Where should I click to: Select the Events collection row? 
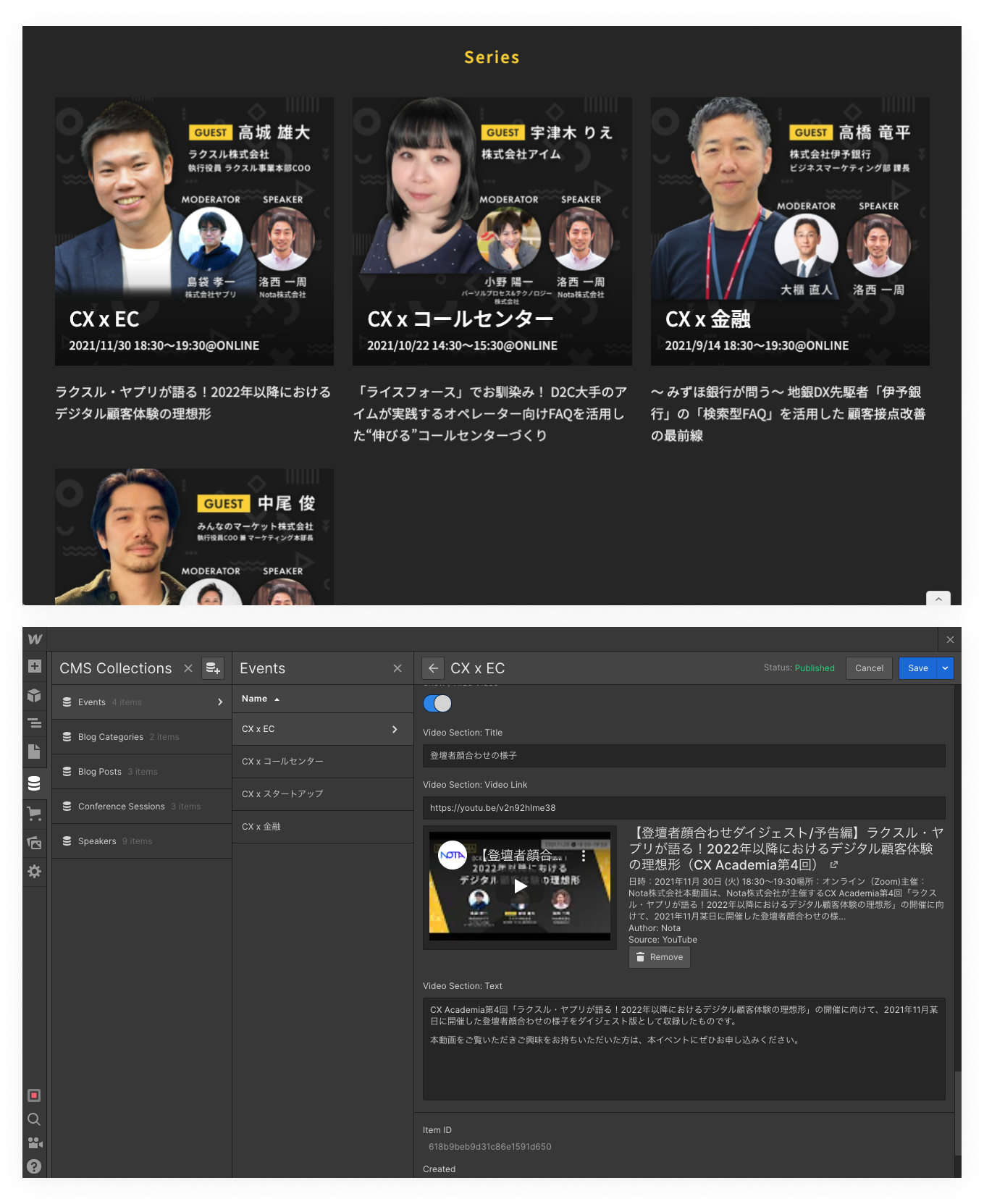[x=142, y=702]
